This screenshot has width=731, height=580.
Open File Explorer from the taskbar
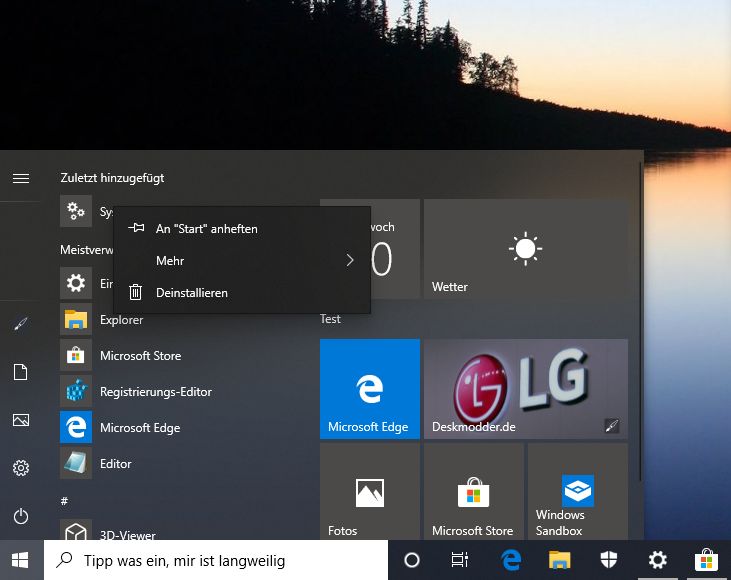pyautogui.click(x=559, y=560)
